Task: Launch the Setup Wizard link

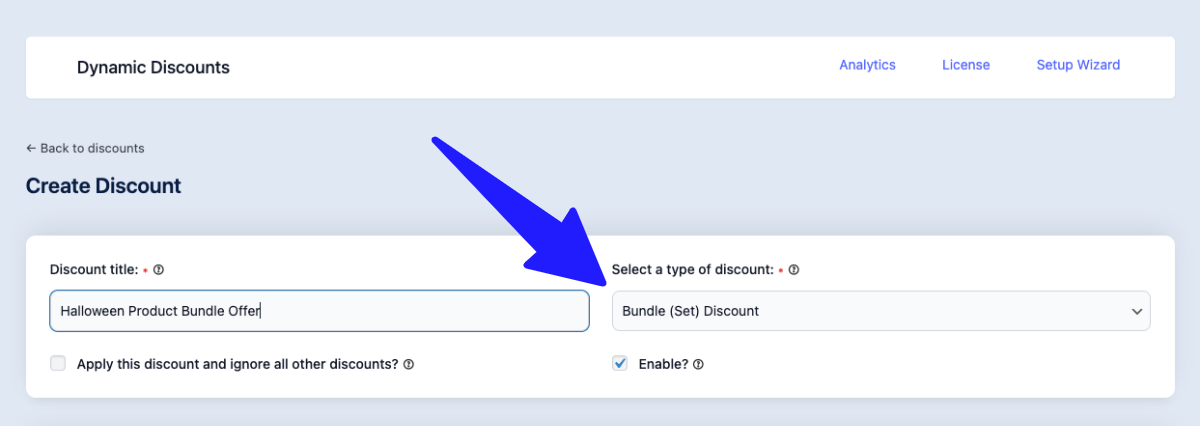Action: point(1077,65)
